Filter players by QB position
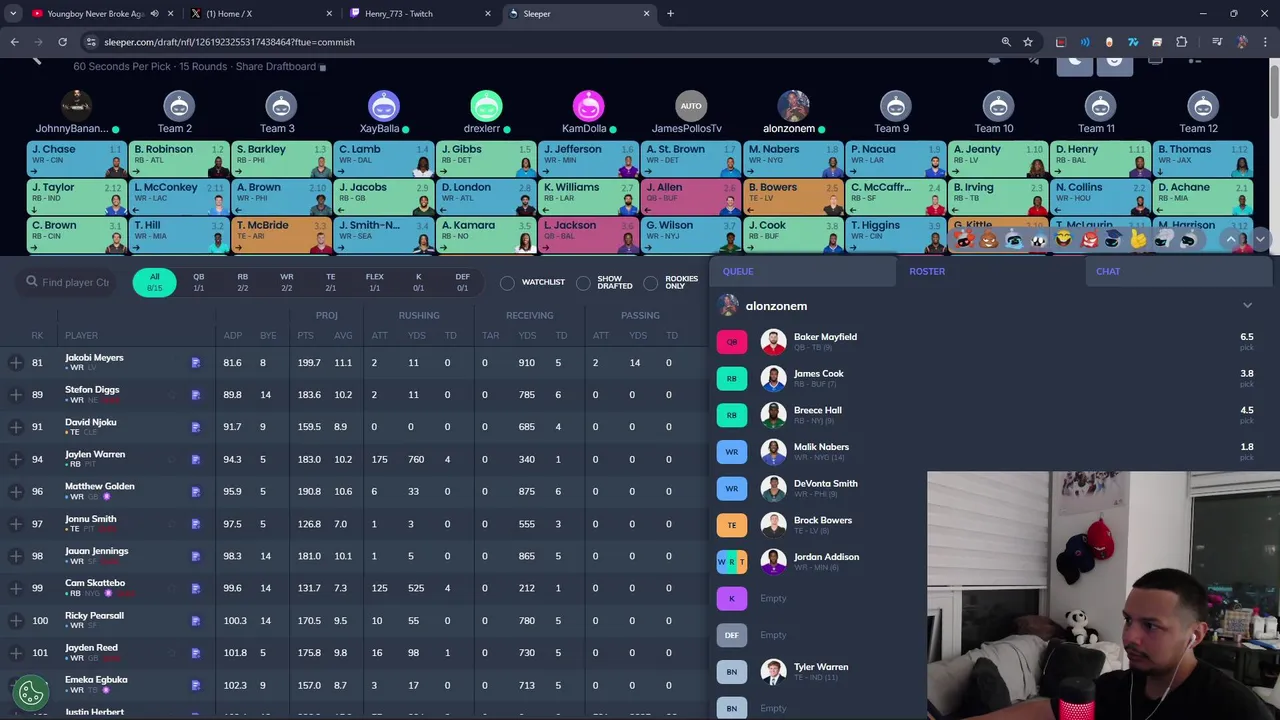 click(x=198, y=282)
